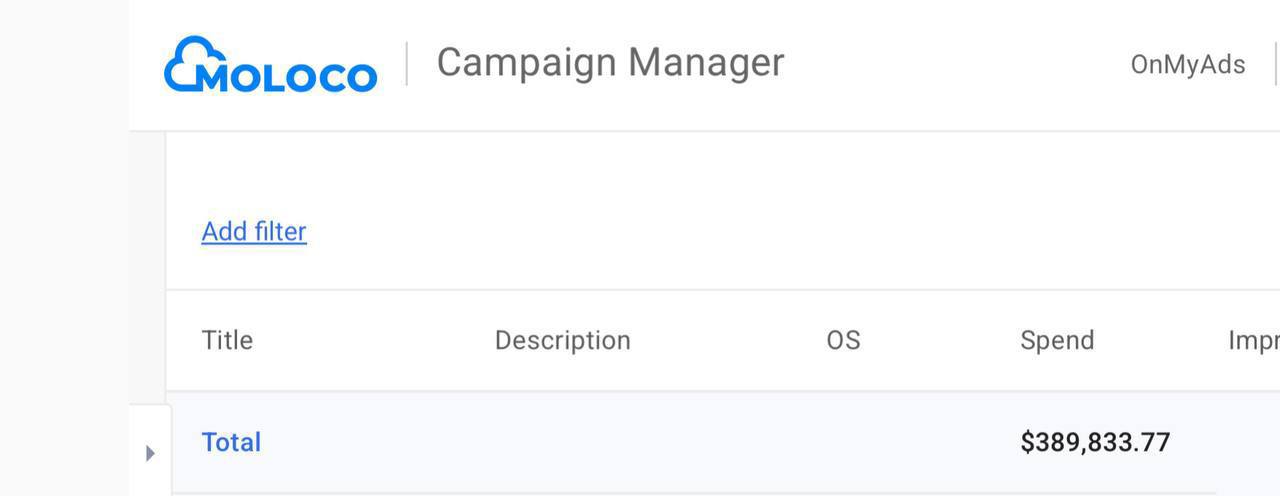
Task: Sort by the OS column header
Action: point(843,340)
